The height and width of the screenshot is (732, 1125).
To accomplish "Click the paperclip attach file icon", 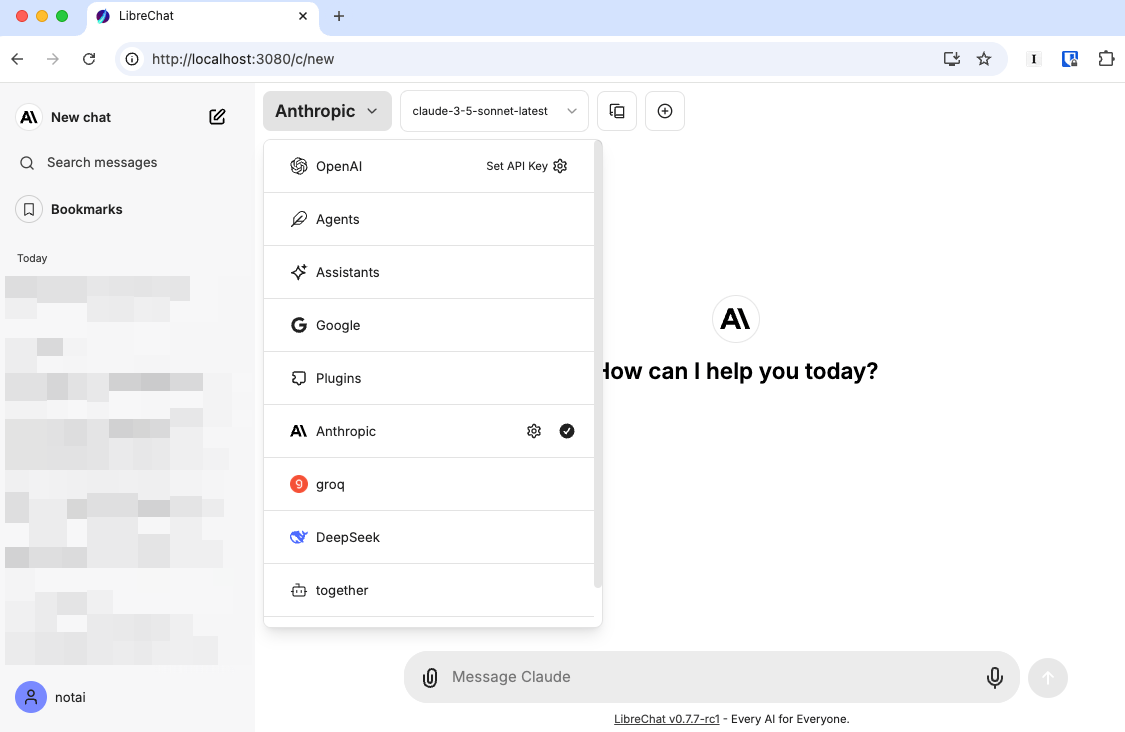I will 430,677.
